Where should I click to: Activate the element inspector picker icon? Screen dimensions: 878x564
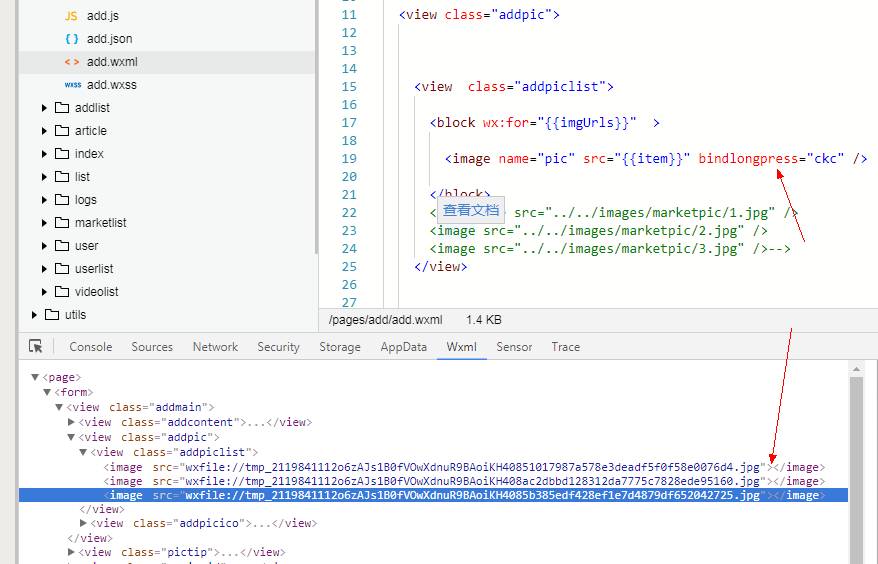click(x=36, y=347)
